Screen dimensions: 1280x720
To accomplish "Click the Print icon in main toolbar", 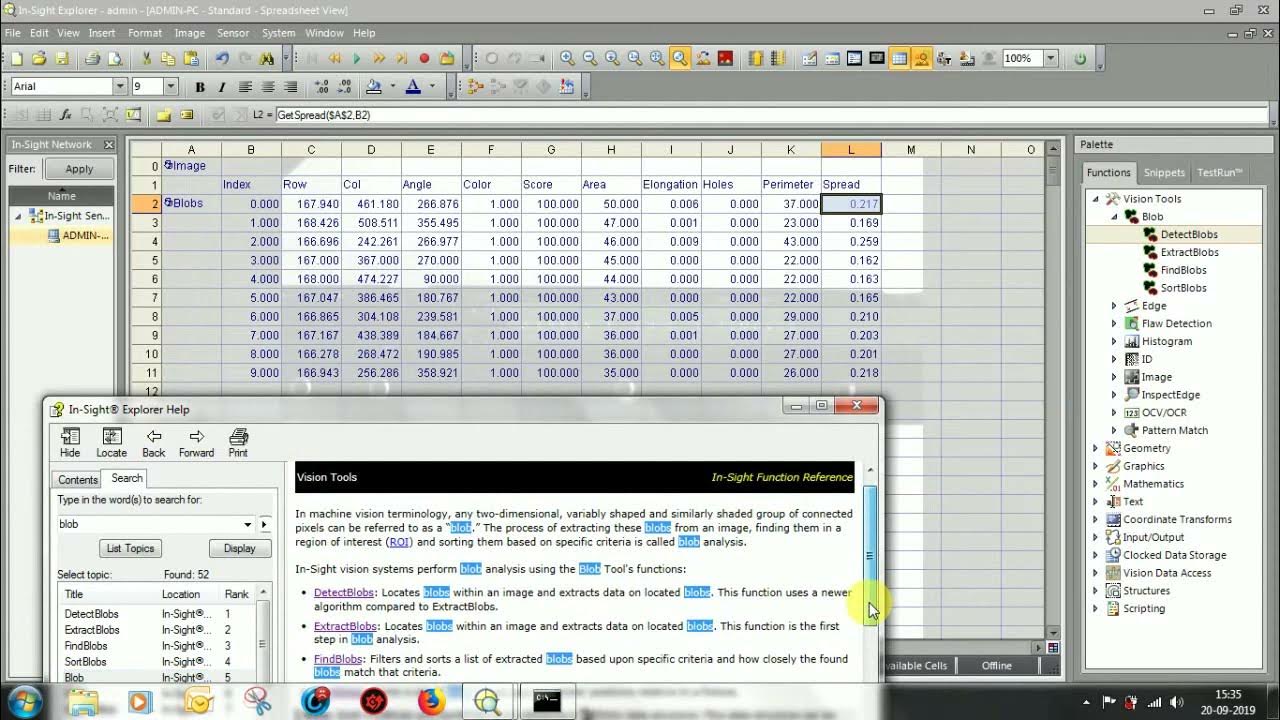I will [93, 59].
